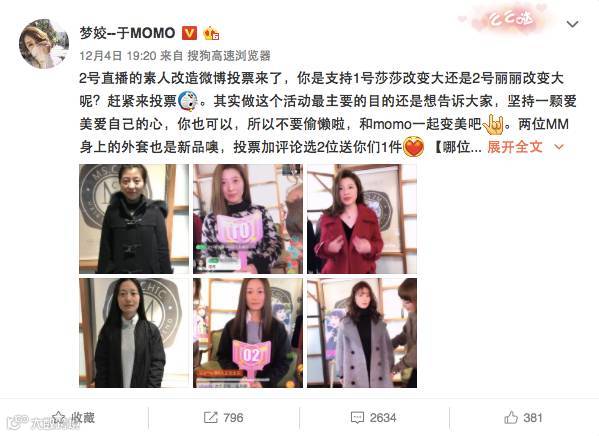599x436 pixels.
Task: Enlarge the red coat photo
Action: pos(362,219)
